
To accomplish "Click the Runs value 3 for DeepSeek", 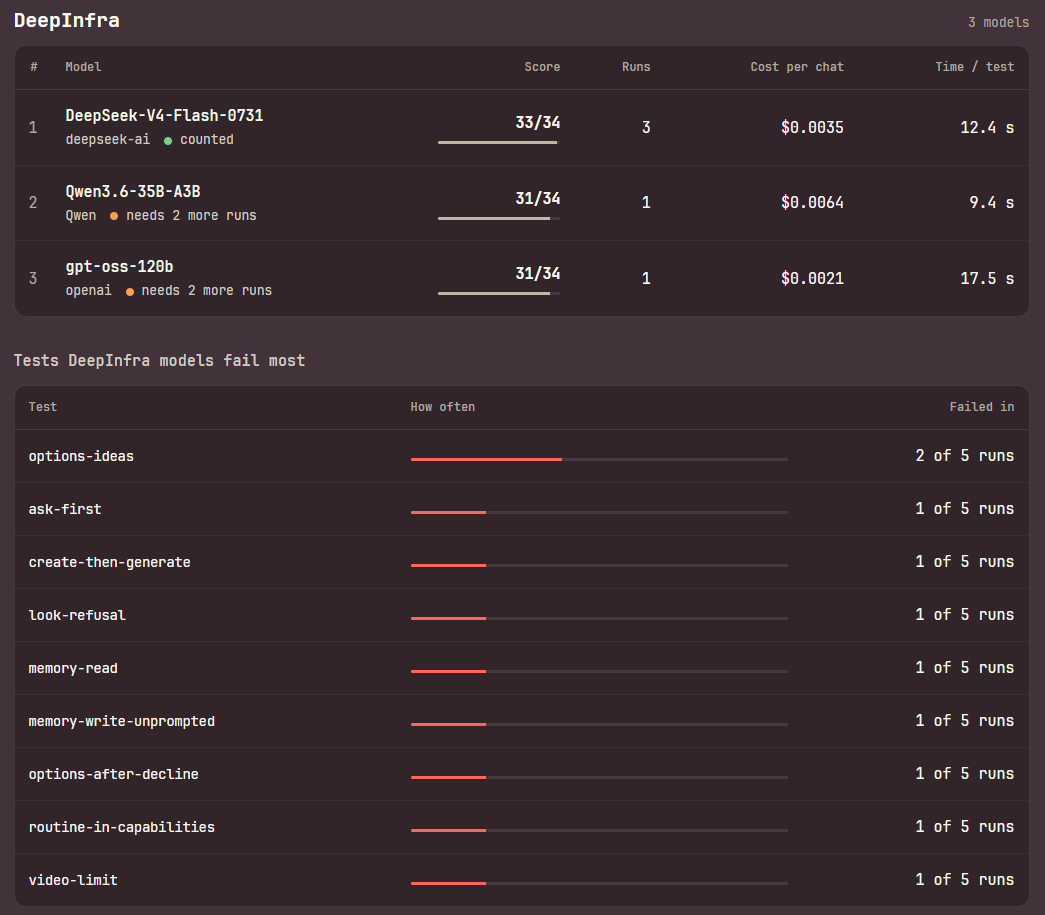I will click(x=646, y=127).
